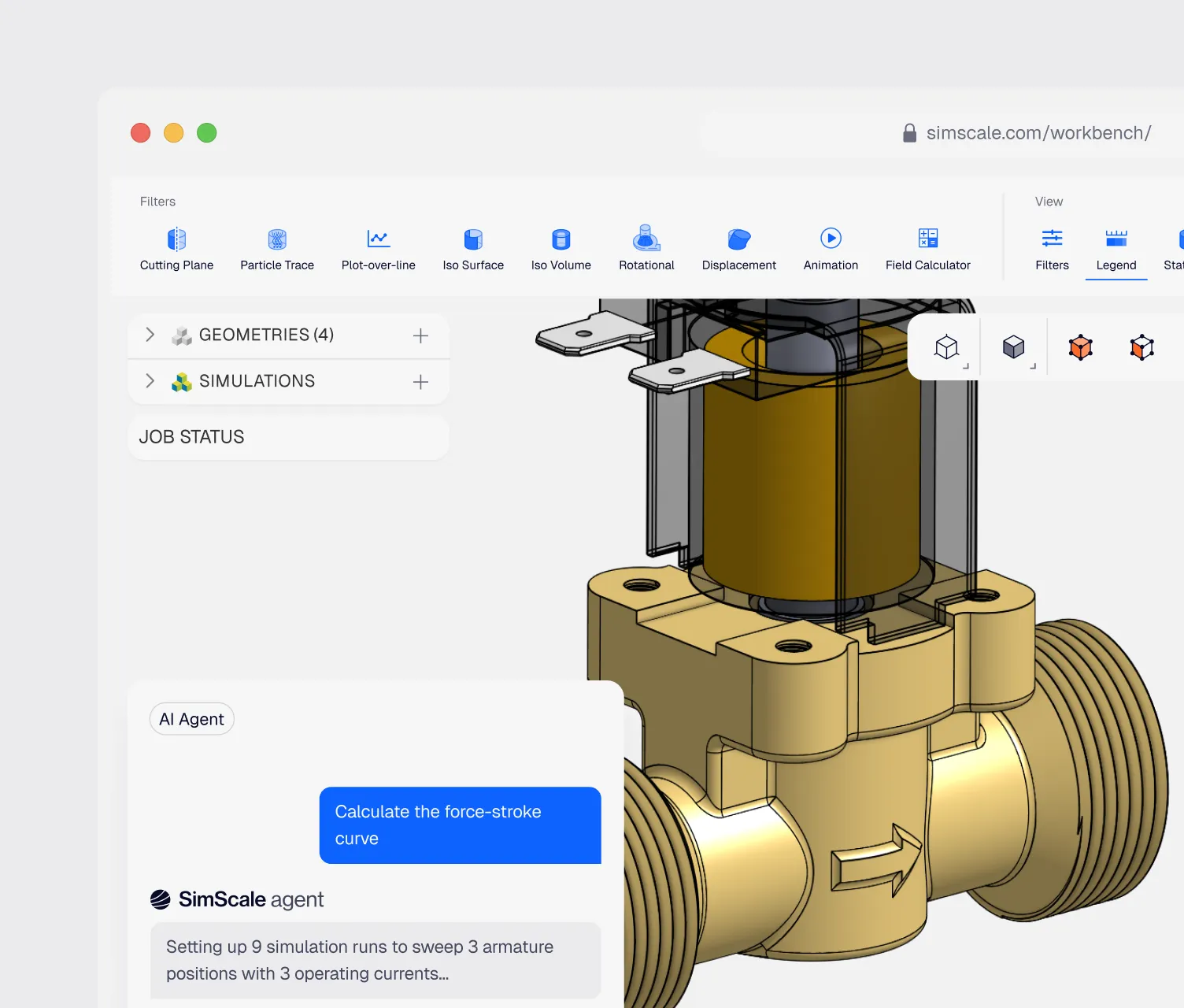Click the SimScale agent status message

[376, 960]
